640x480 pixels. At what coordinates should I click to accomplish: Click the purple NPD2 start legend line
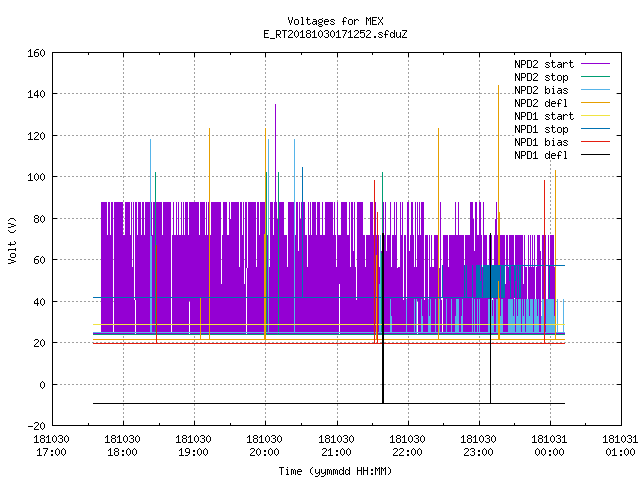(x=595, y=64)
